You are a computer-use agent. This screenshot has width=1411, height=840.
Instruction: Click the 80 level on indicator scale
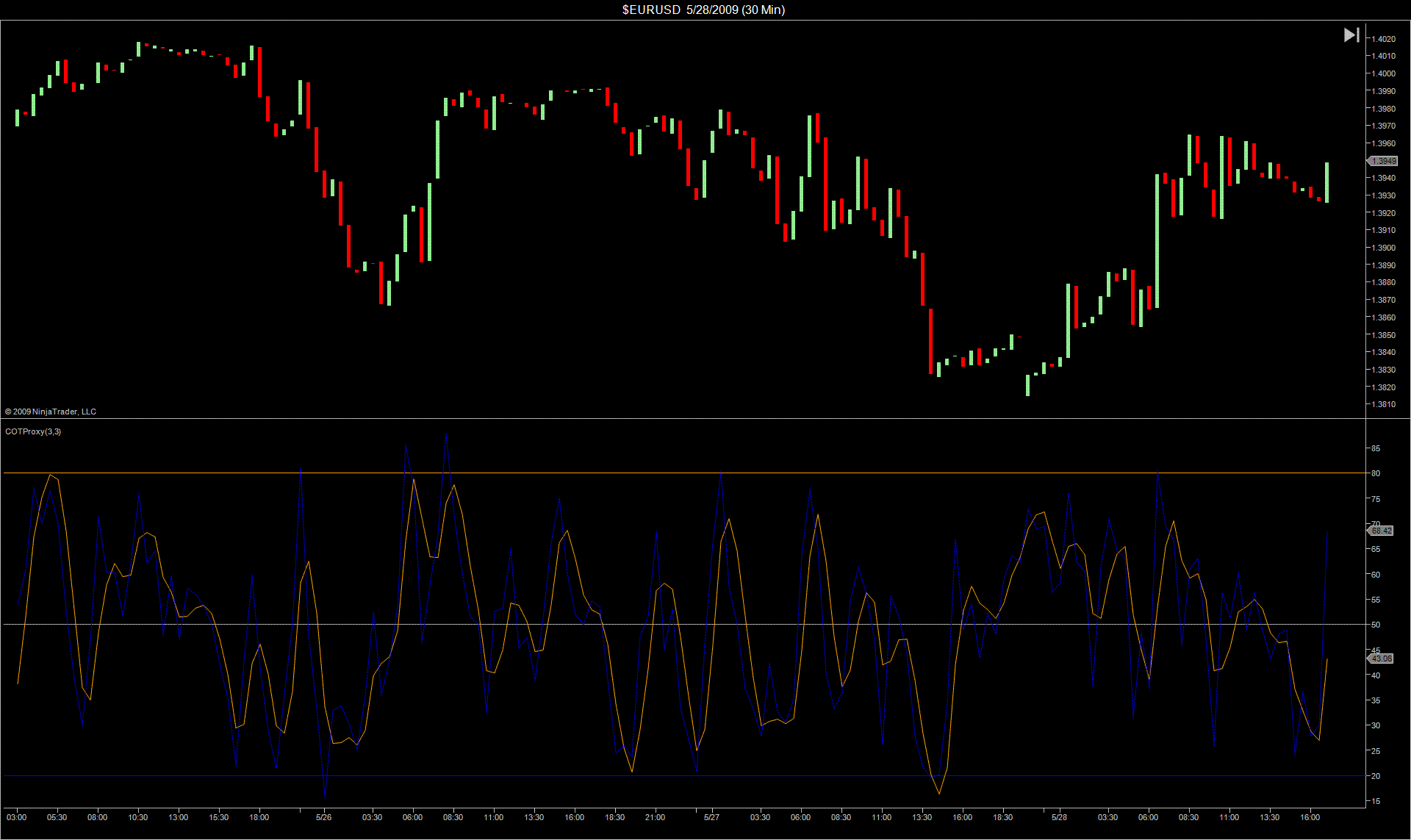click(1375, 473)
